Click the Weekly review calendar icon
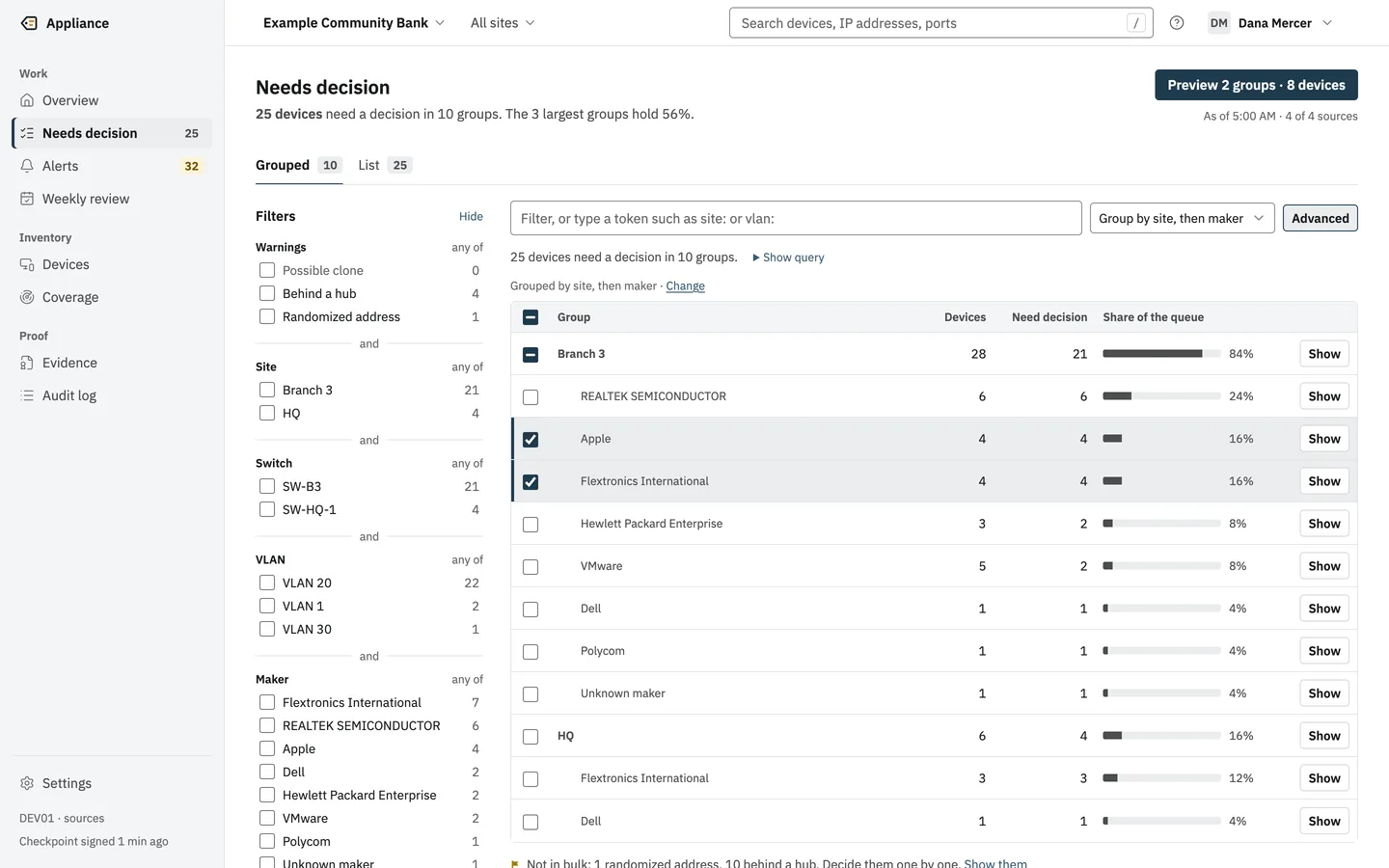Screen dimensions: 1389x868 (27, 199)
